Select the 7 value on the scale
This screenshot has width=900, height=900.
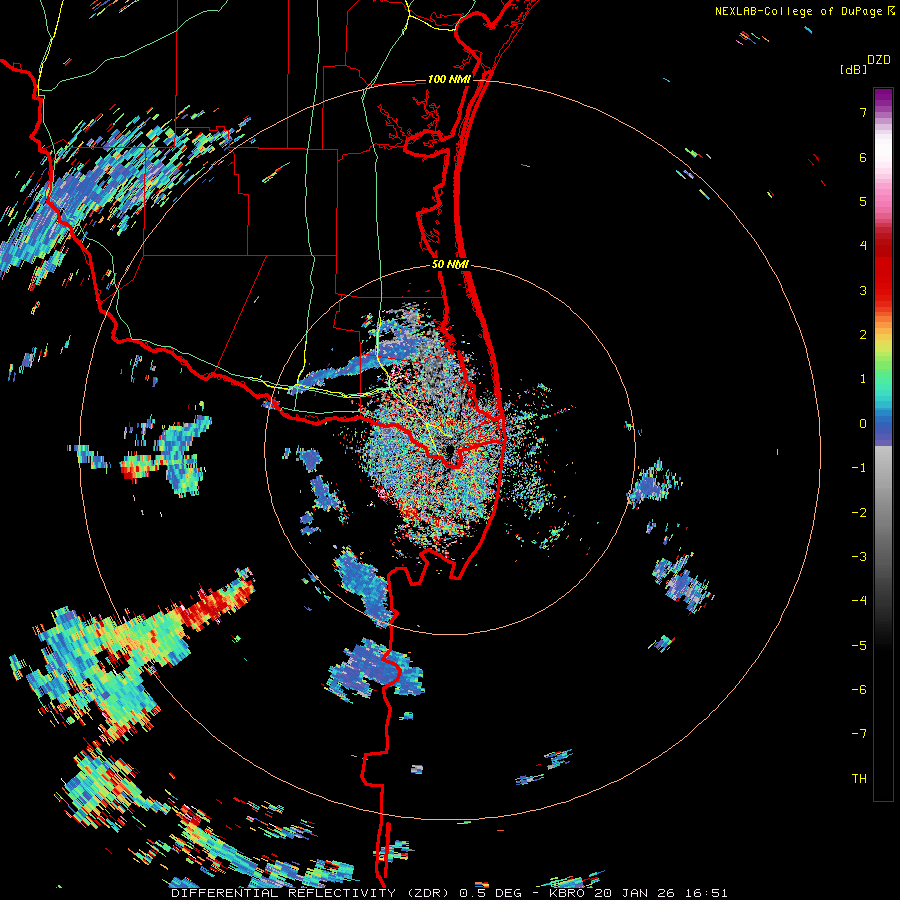tap(863, 112)
